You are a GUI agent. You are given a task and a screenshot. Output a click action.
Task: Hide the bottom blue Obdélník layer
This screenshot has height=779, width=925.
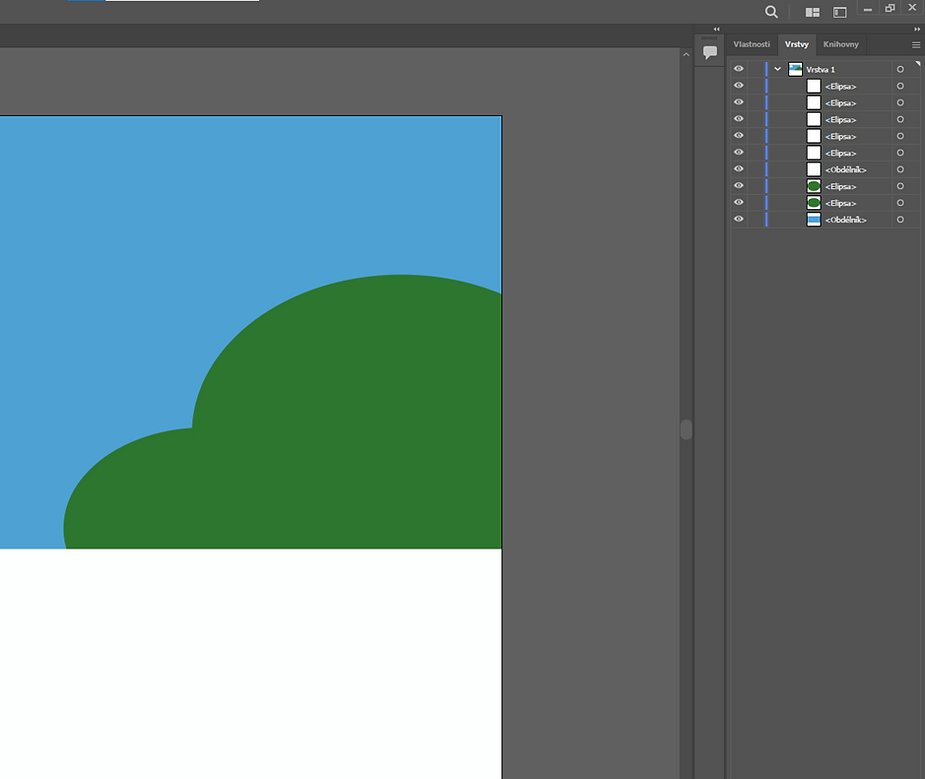[x=739, y=219]
